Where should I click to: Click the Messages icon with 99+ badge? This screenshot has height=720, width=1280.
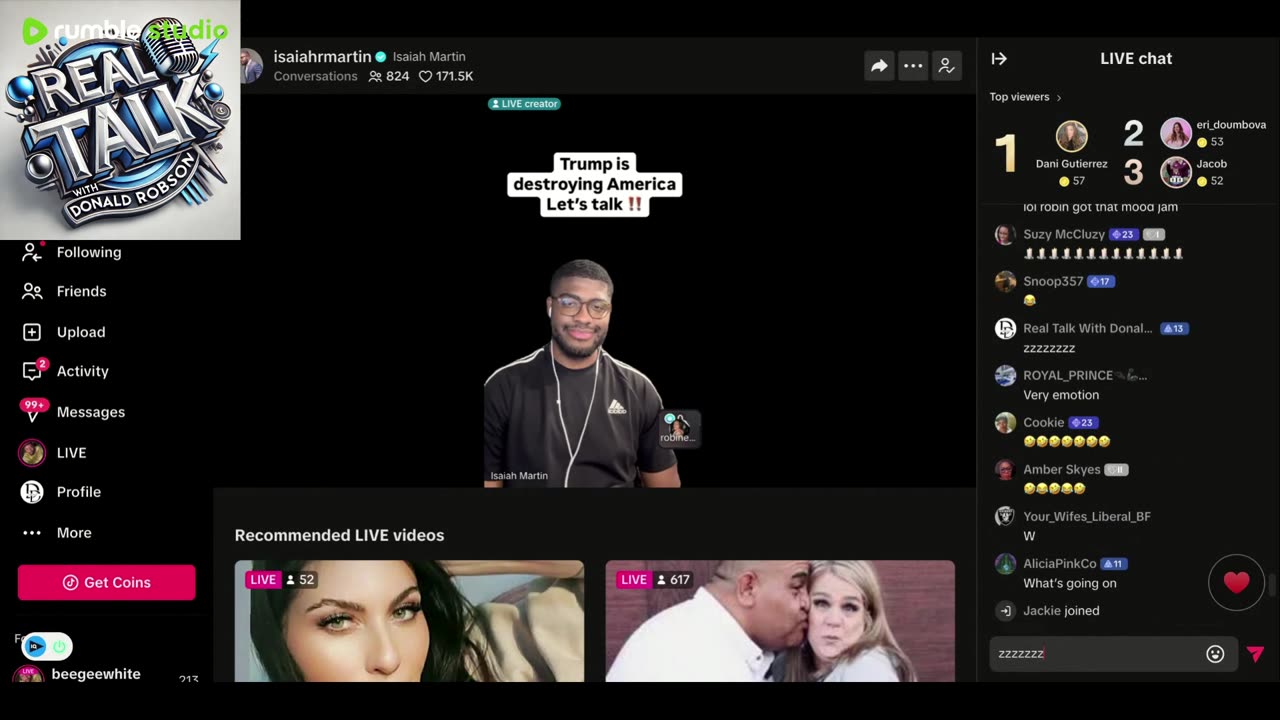33,411
